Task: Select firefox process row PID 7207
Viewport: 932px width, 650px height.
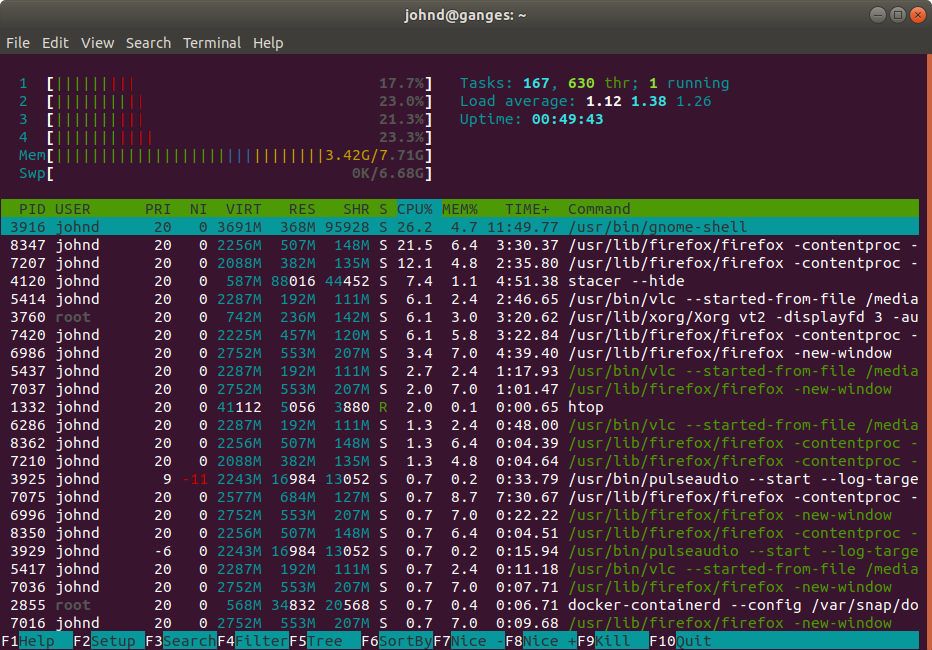Action: tap(459, 263)
